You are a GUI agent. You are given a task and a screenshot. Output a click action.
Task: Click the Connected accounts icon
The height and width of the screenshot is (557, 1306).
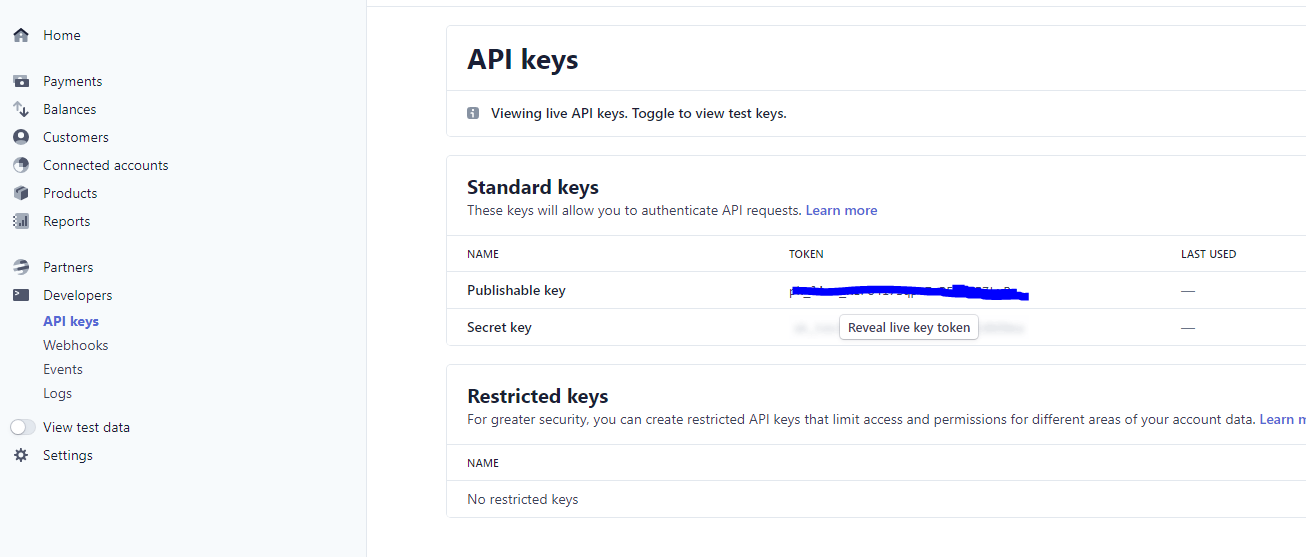[21, 165]
